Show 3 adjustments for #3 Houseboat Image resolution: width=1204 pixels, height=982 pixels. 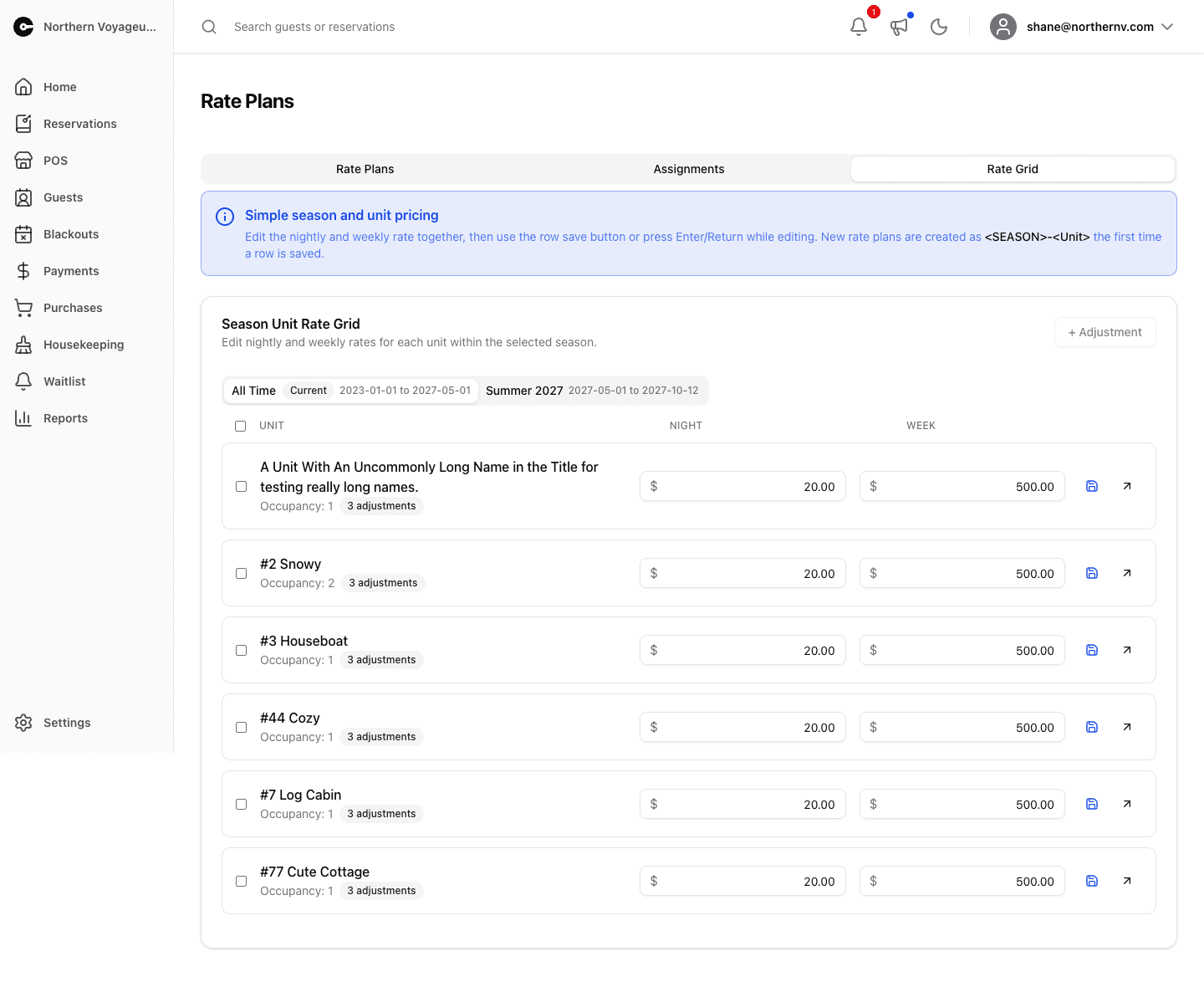click(381, 660)
